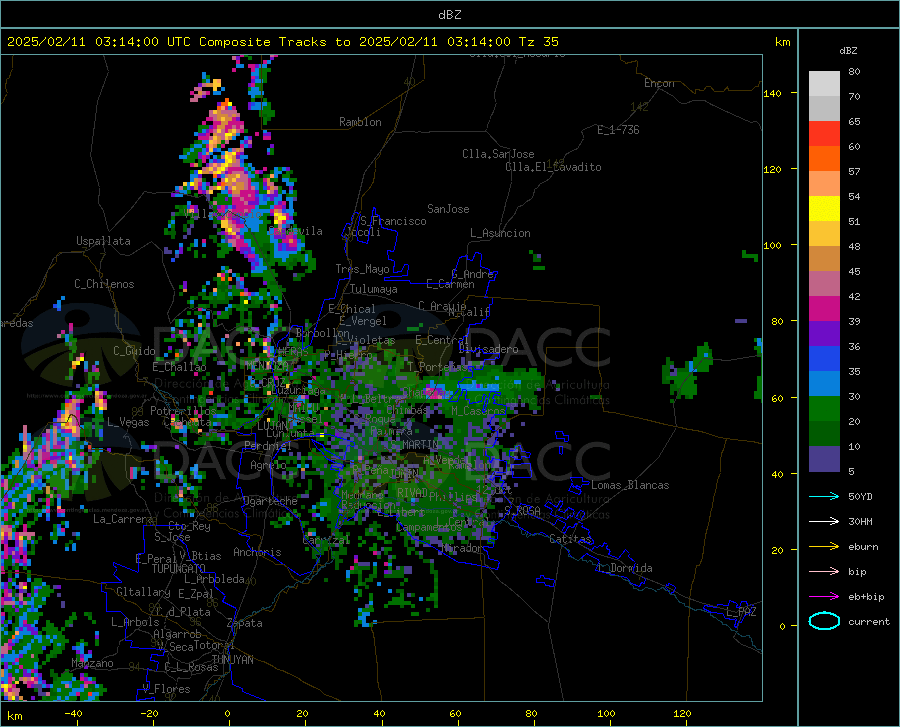Viewport: 900px width, 727px height.
Task: Click the Lomas_Blancas location label
Action: click(x=630, y=485)
